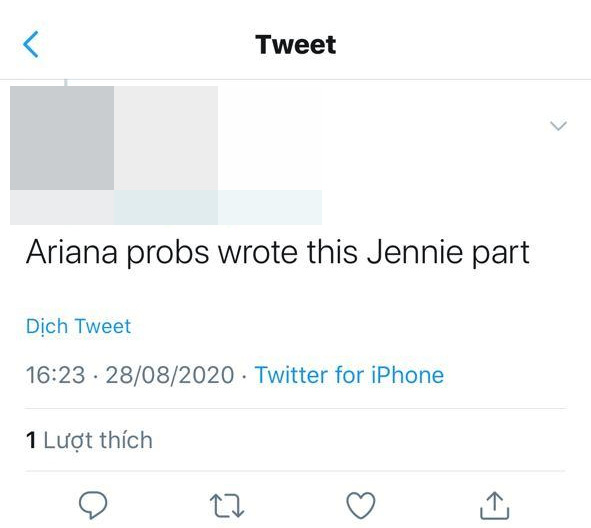Open the blurred display name beside avatar

[x=166, y=138]
